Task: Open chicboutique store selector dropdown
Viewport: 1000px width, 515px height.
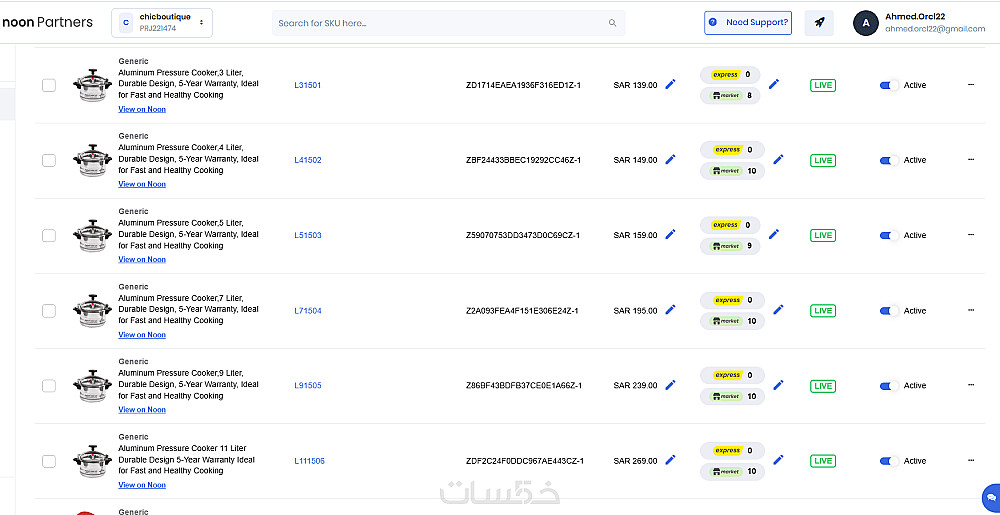Action: 161,23
